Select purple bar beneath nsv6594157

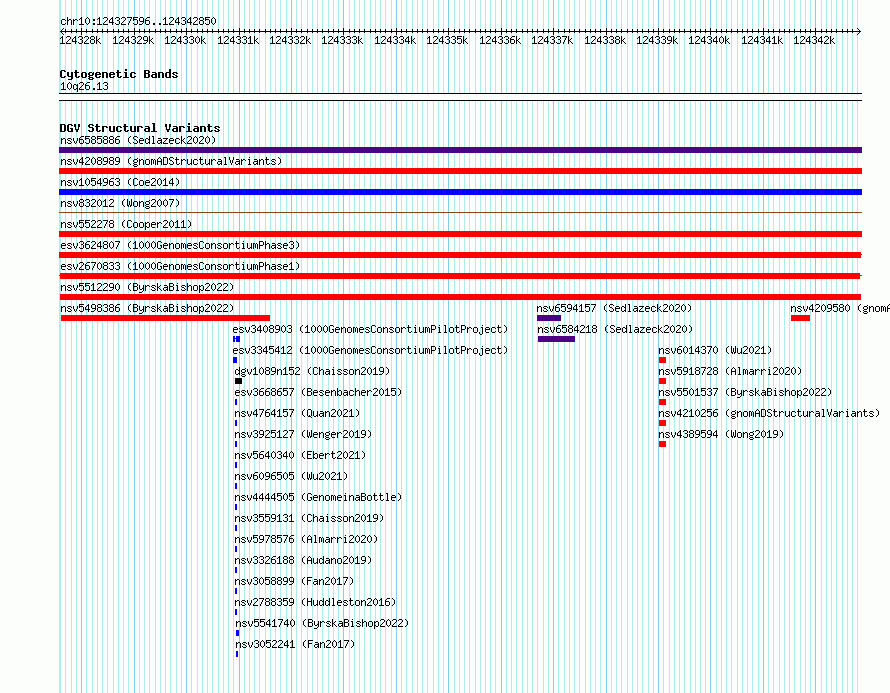(549, 318)
